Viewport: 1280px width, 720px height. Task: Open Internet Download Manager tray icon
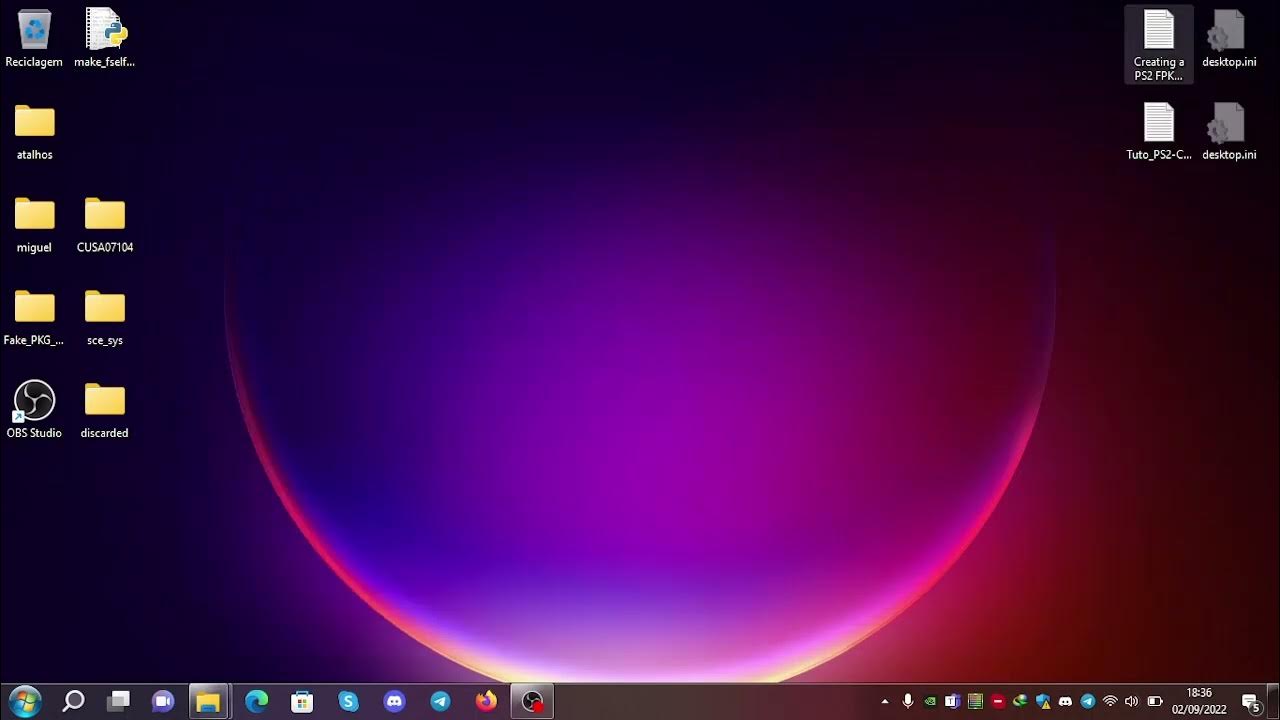1020,702
